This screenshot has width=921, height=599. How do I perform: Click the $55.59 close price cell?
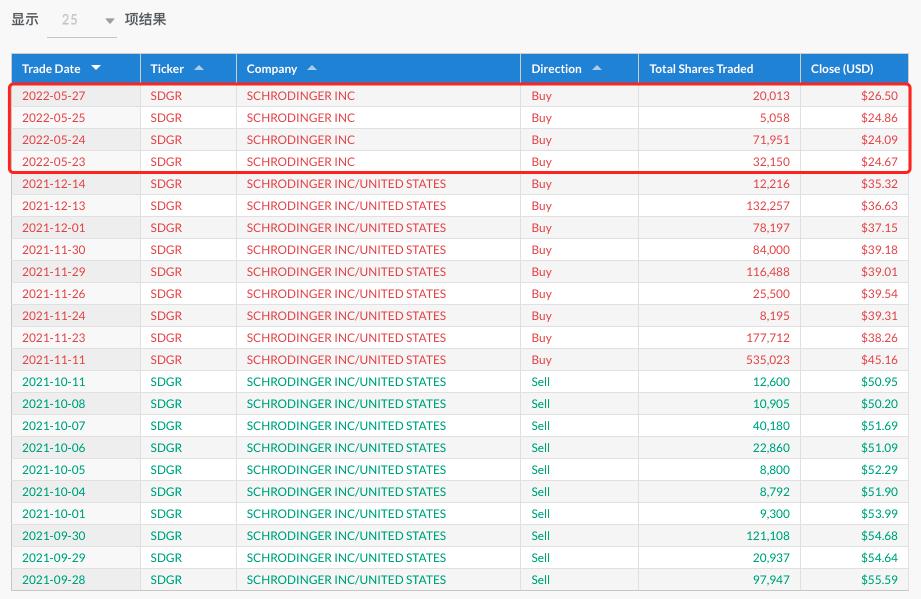click(878, 580)
